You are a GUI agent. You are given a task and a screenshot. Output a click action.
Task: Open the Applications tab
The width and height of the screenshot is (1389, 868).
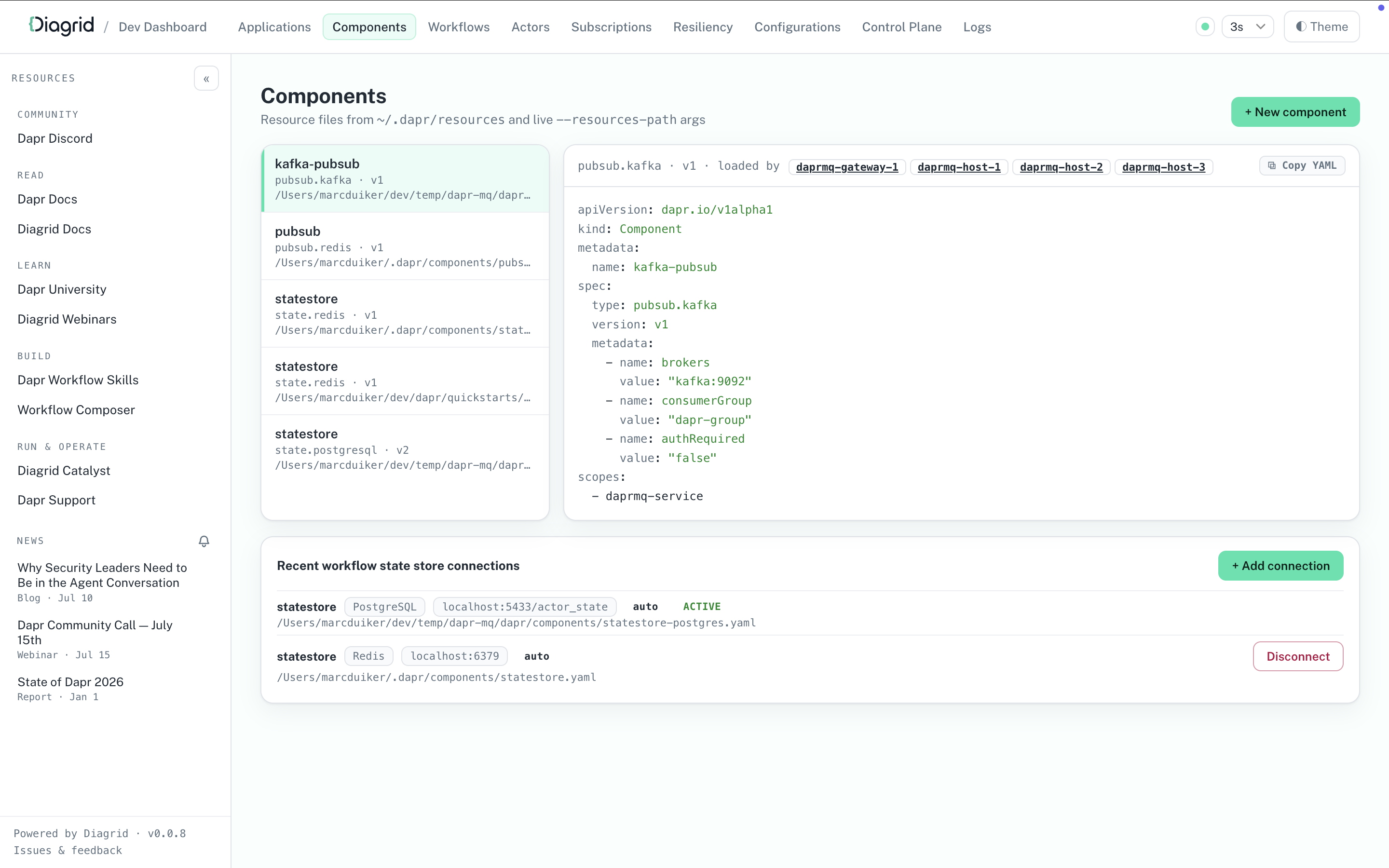click(x=274, y=27)
